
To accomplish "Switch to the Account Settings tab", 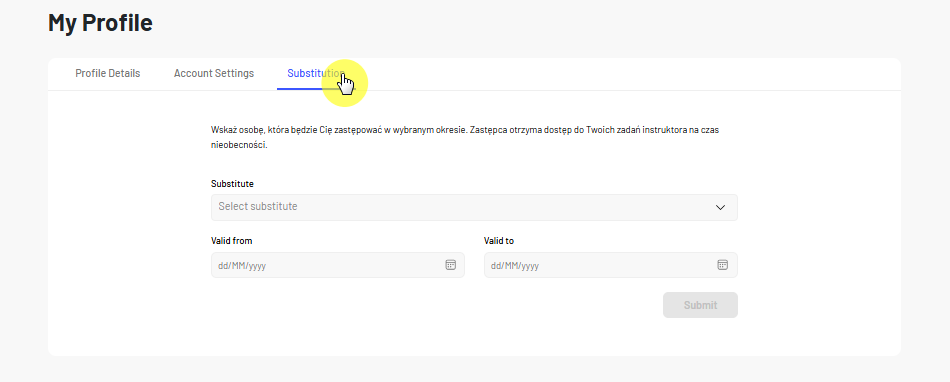I will tap(214, 73).
